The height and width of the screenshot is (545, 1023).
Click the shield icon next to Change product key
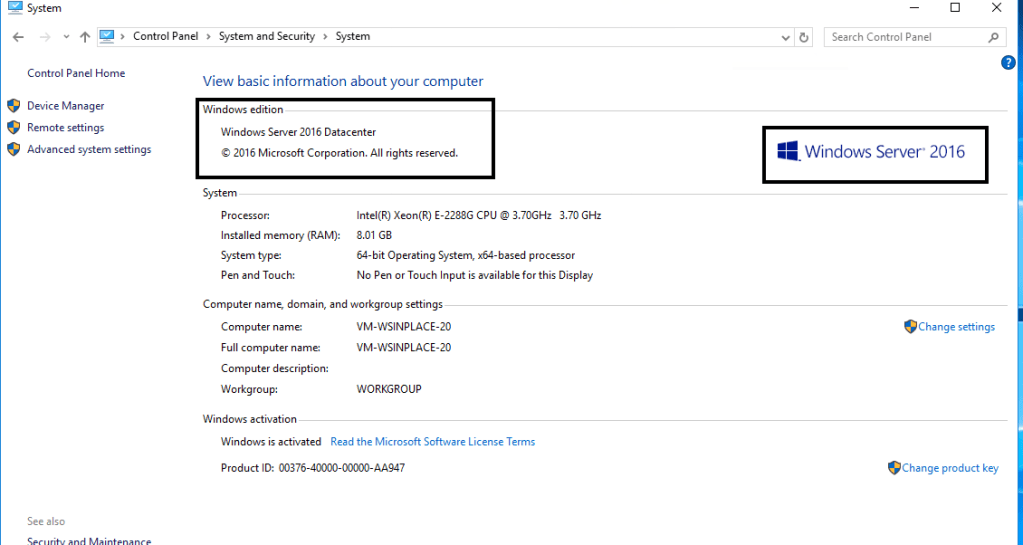[x=894, y=468]
